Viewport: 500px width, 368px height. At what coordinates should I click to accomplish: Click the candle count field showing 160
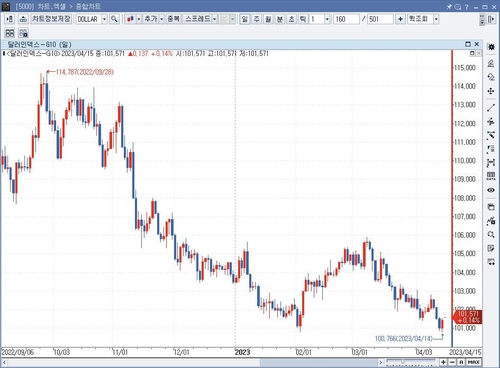[346, 19]
